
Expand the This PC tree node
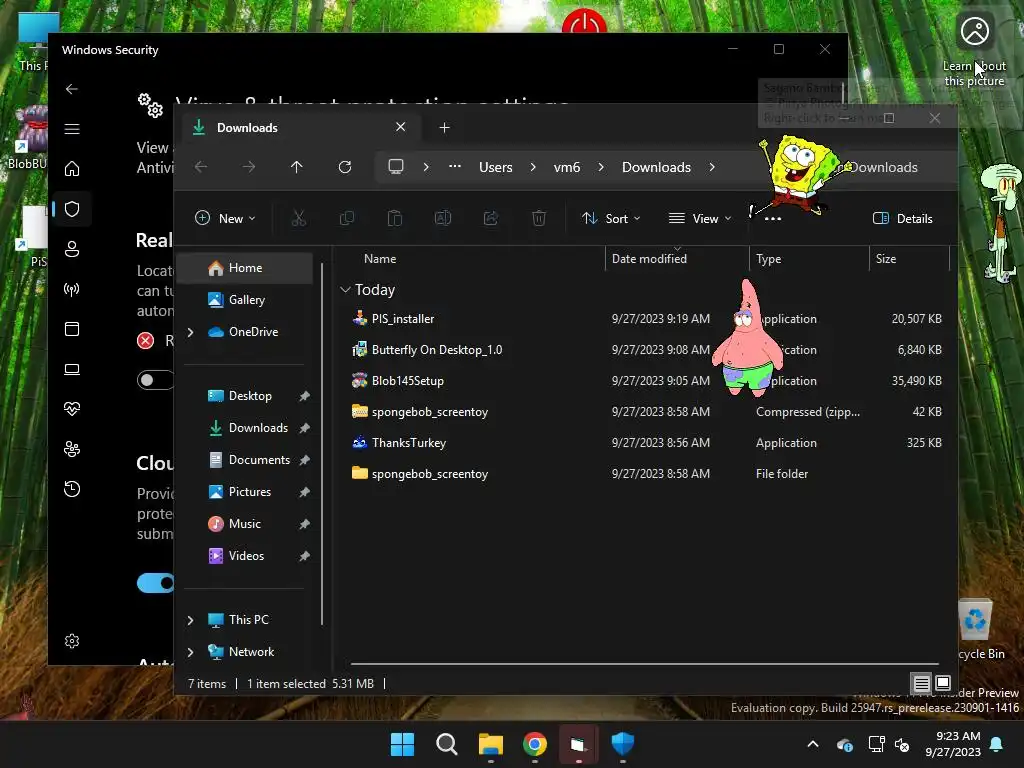pyautogui.click(x=191, y=620)
